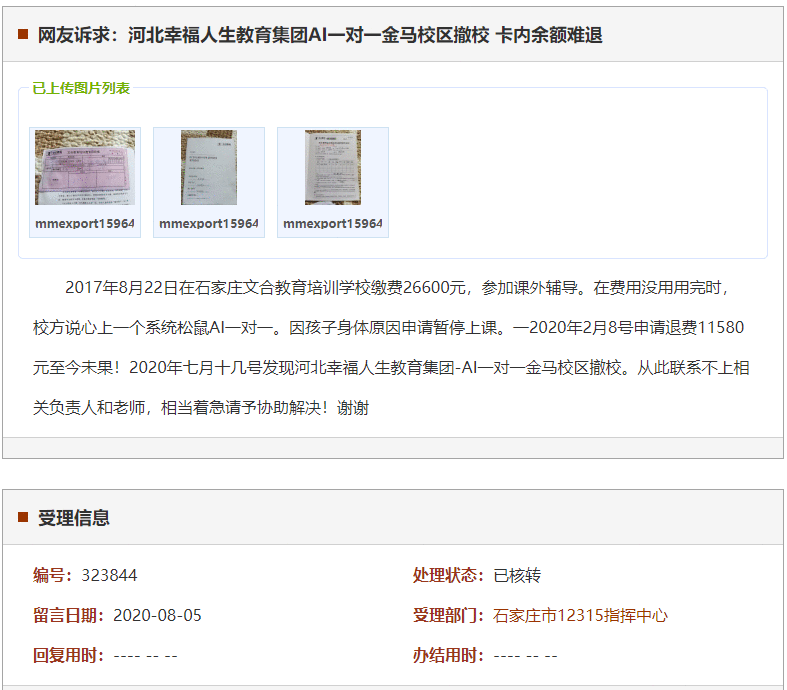Click the 留言日期 label

(x=68, y=615)
